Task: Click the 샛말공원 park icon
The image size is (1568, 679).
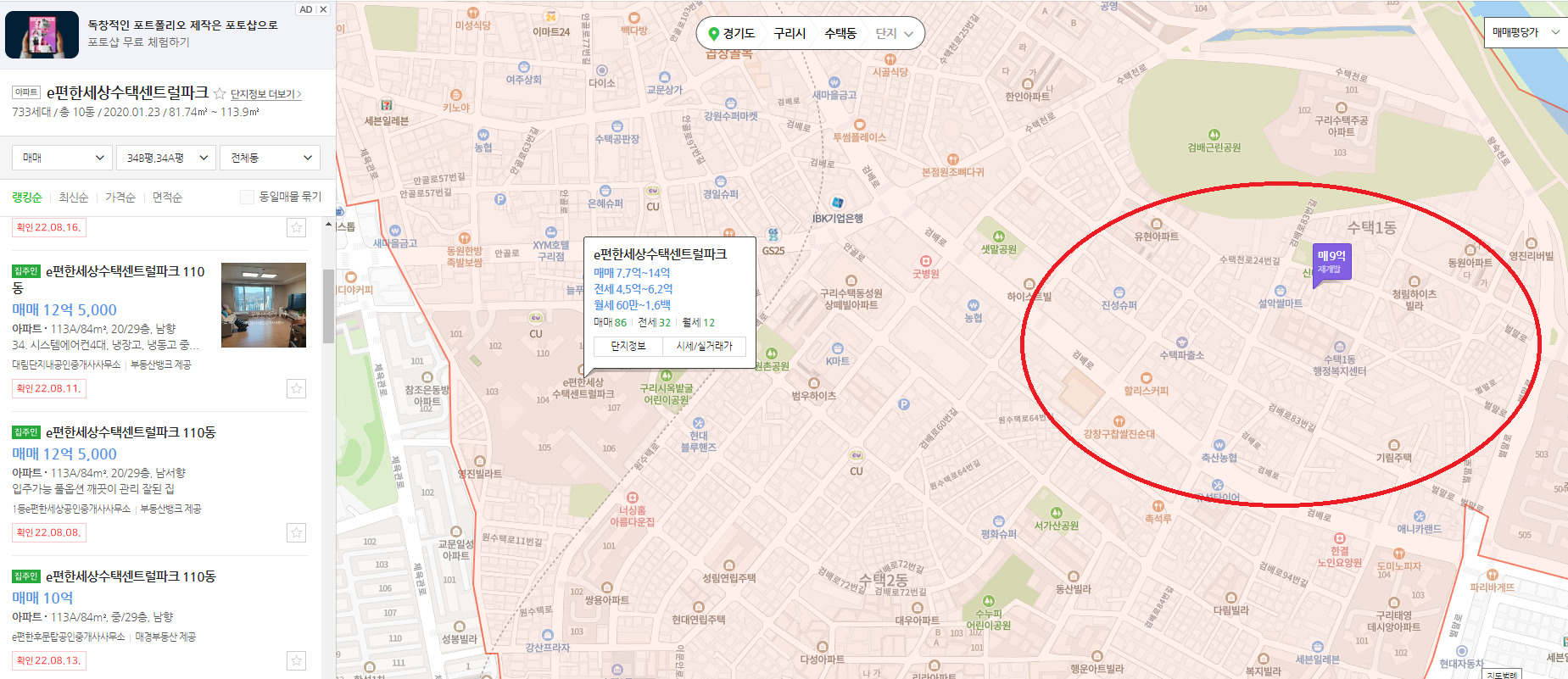Action: pyautogui.click(x=999, y=237)
